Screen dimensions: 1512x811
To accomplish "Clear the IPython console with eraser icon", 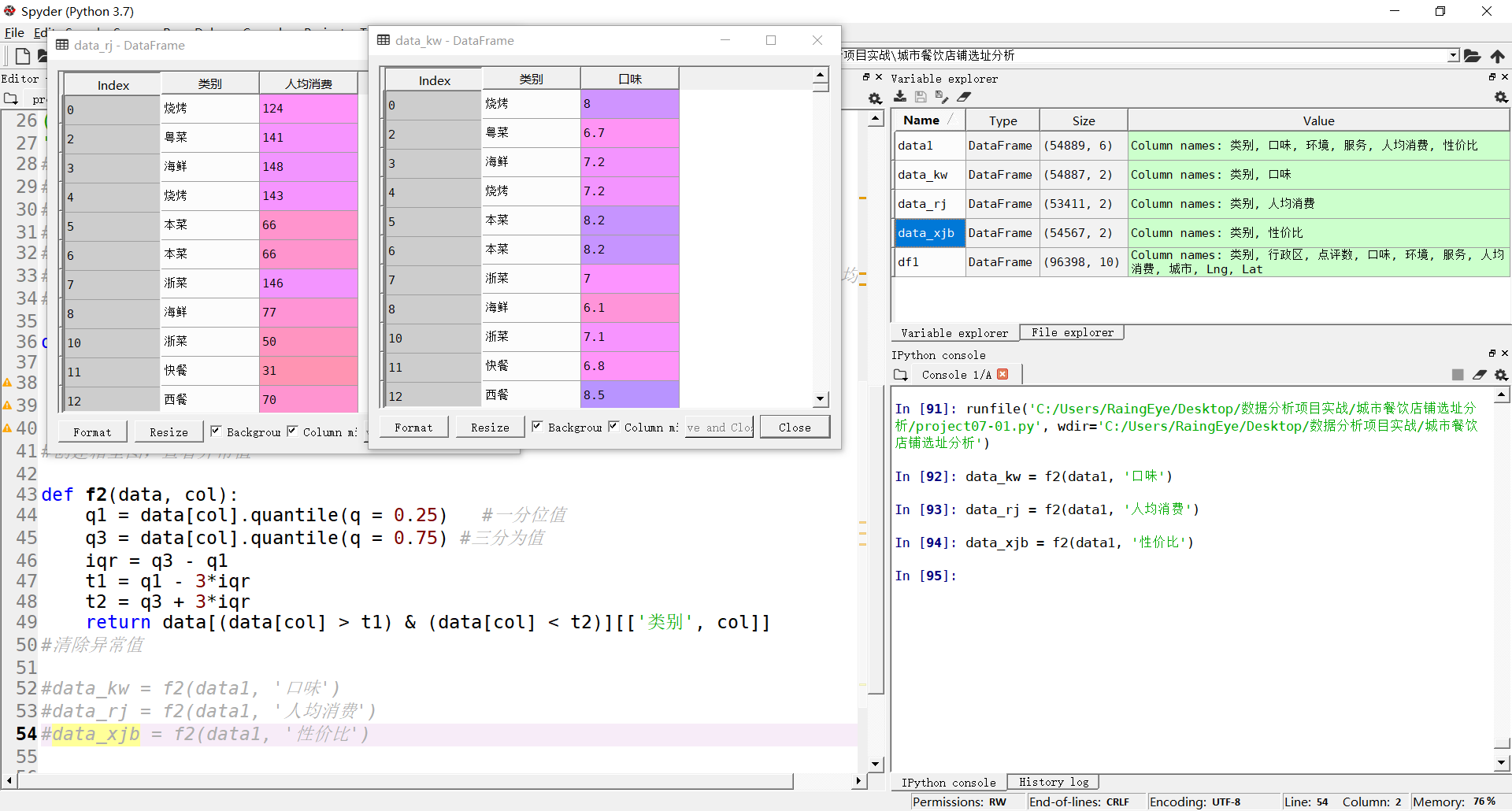I will (1479, 375).
